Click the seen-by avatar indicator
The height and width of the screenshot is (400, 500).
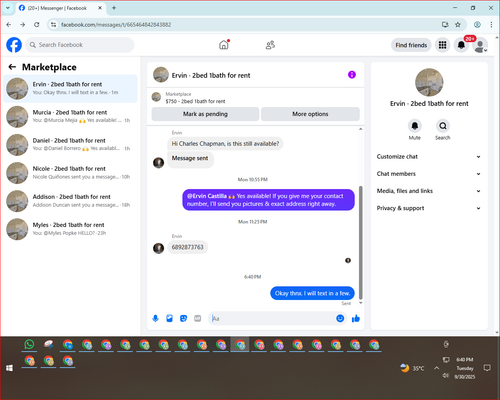[348, 261]
